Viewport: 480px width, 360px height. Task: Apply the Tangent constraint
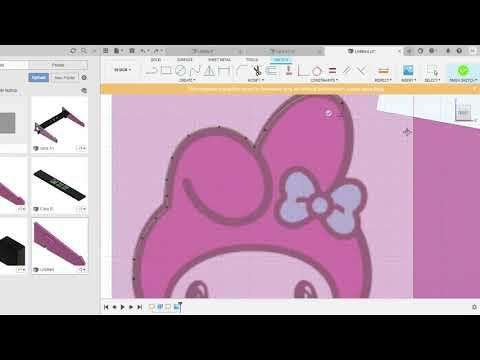[x=317, y=70]
